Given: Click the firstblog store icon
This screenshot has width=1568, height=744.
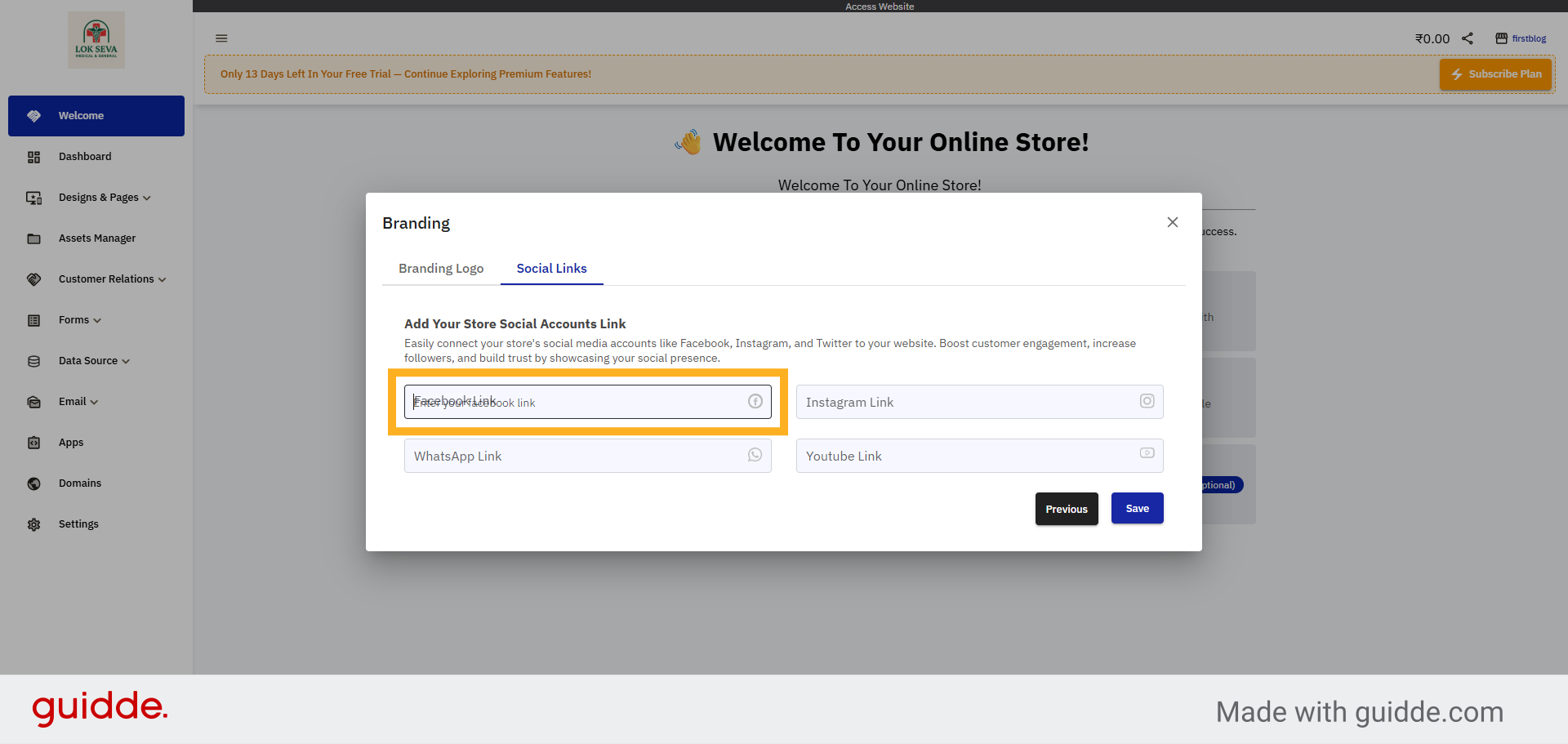Looking at the screenshot, I should [1501, 38].
